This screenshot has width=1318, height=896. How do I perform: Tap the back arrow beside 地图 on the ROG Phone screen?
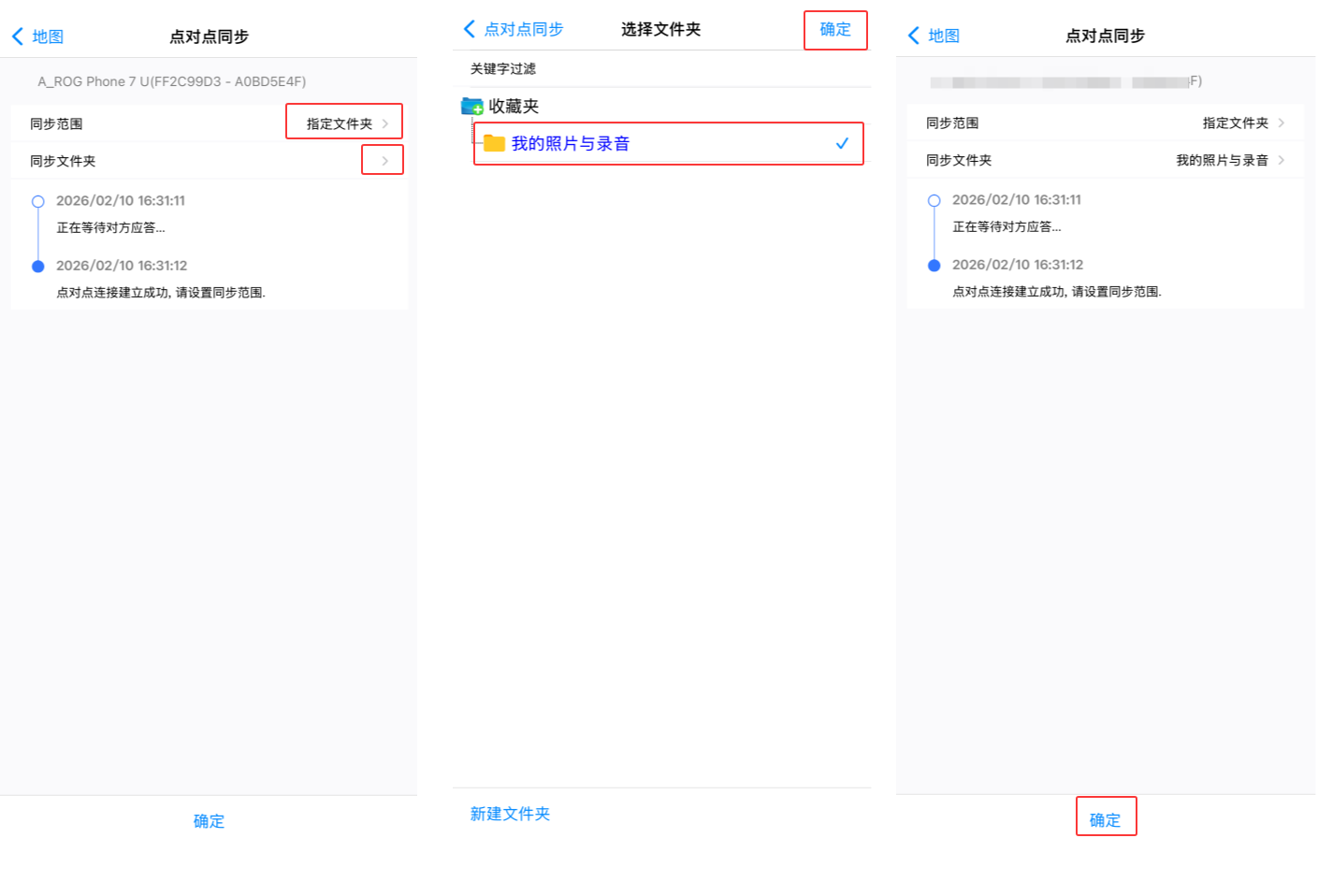click(18, 36)
